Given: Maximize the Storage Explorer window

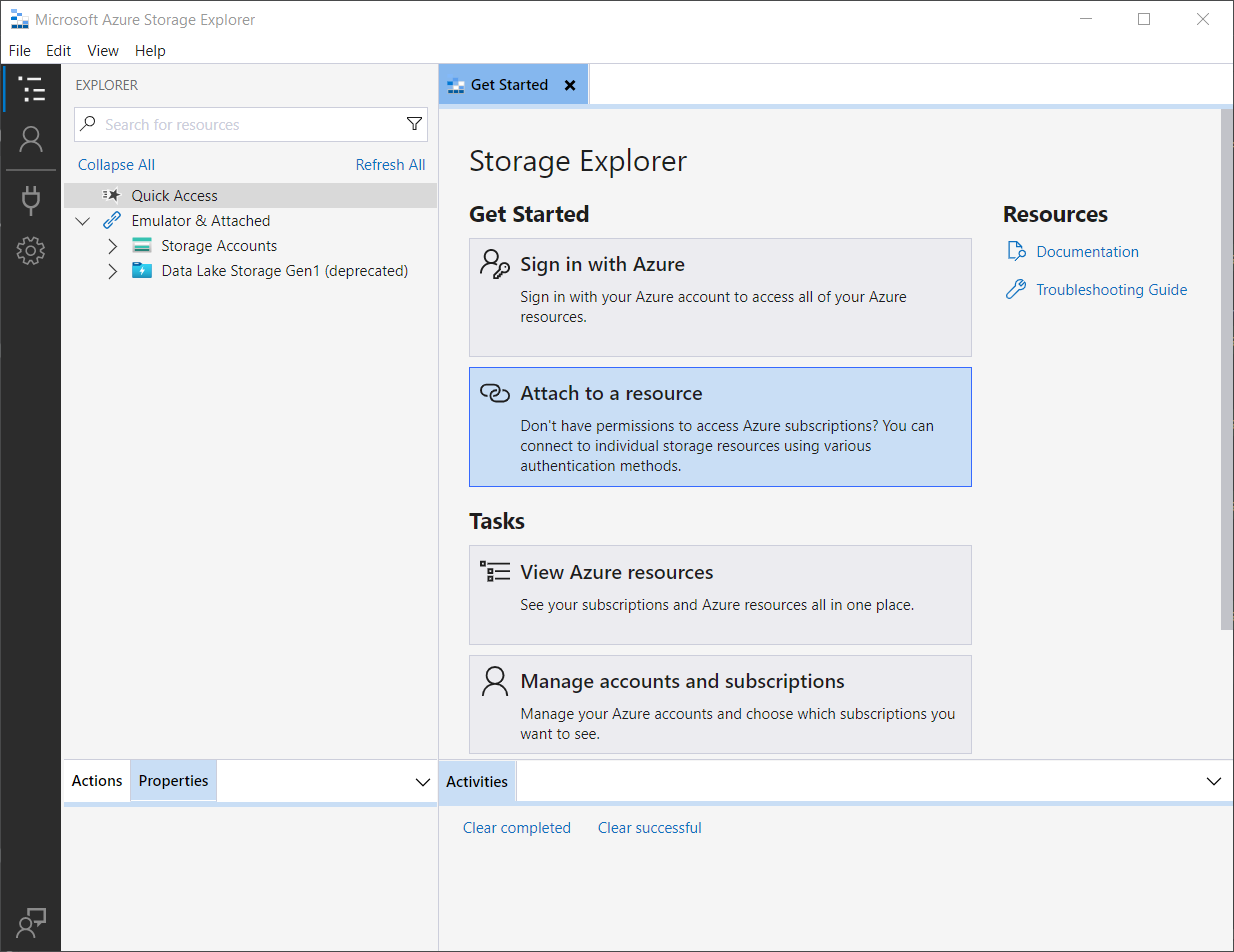Looking at the screenshot, I should [1144, 19].
